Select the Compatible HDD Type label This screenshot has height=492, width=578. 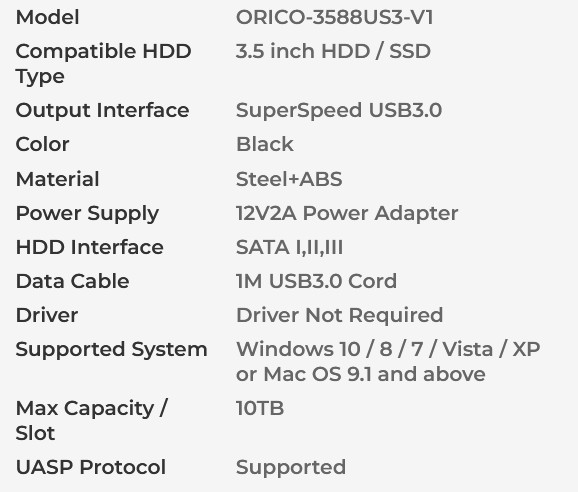[104, 64]
